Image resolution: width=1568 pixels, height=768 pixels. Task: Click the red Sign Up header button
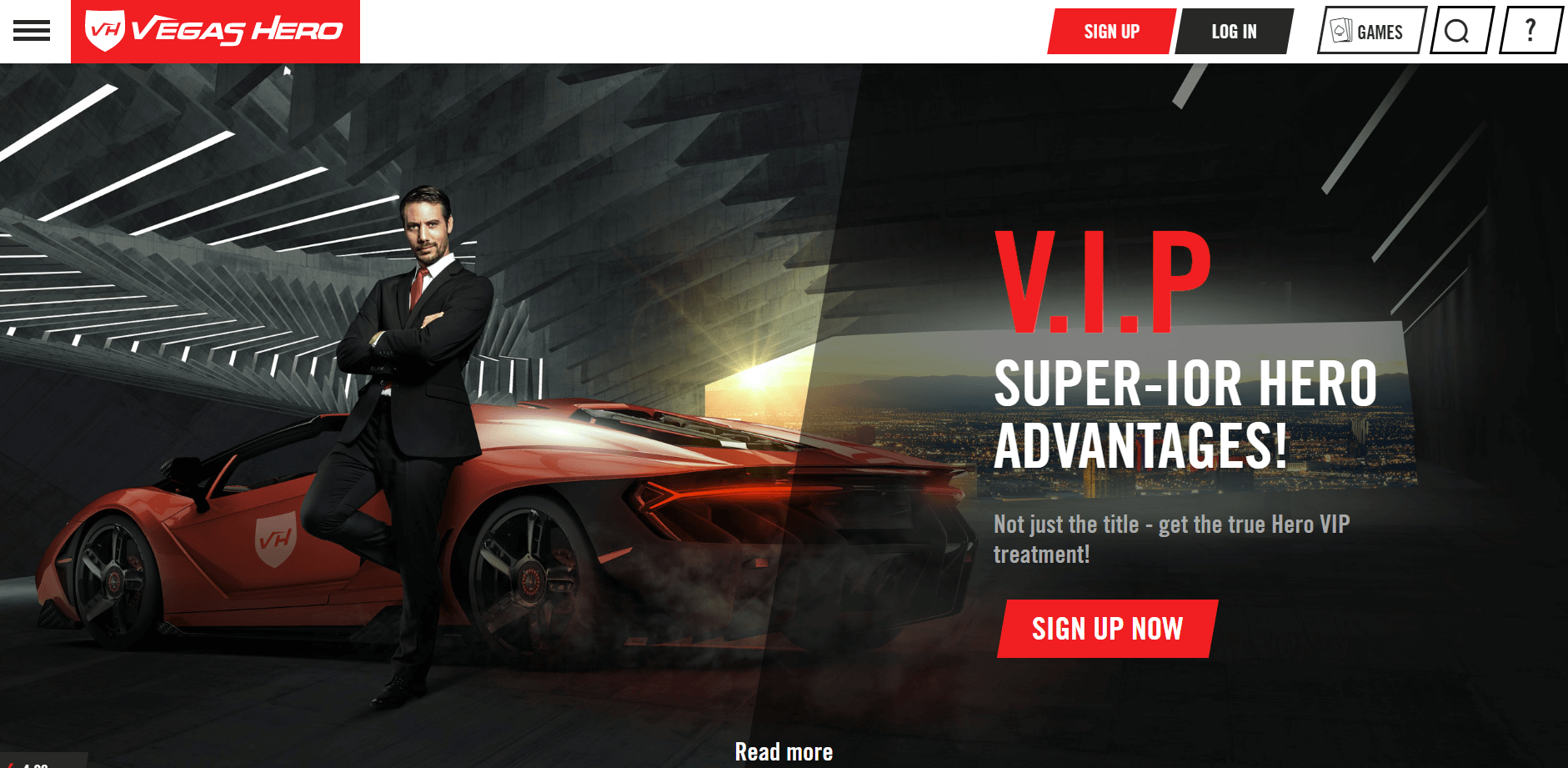(1111, 32)
